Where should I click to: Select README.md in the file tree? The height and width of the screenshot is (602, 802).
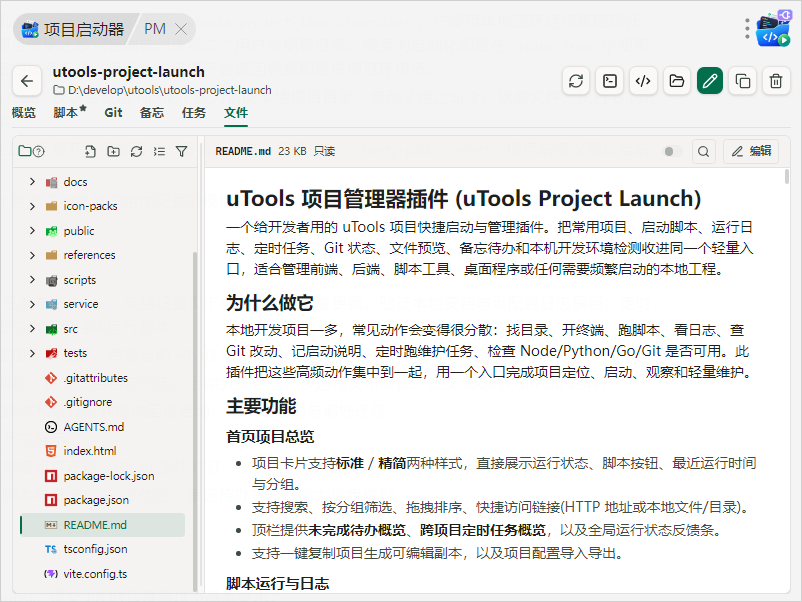(103, 525)
